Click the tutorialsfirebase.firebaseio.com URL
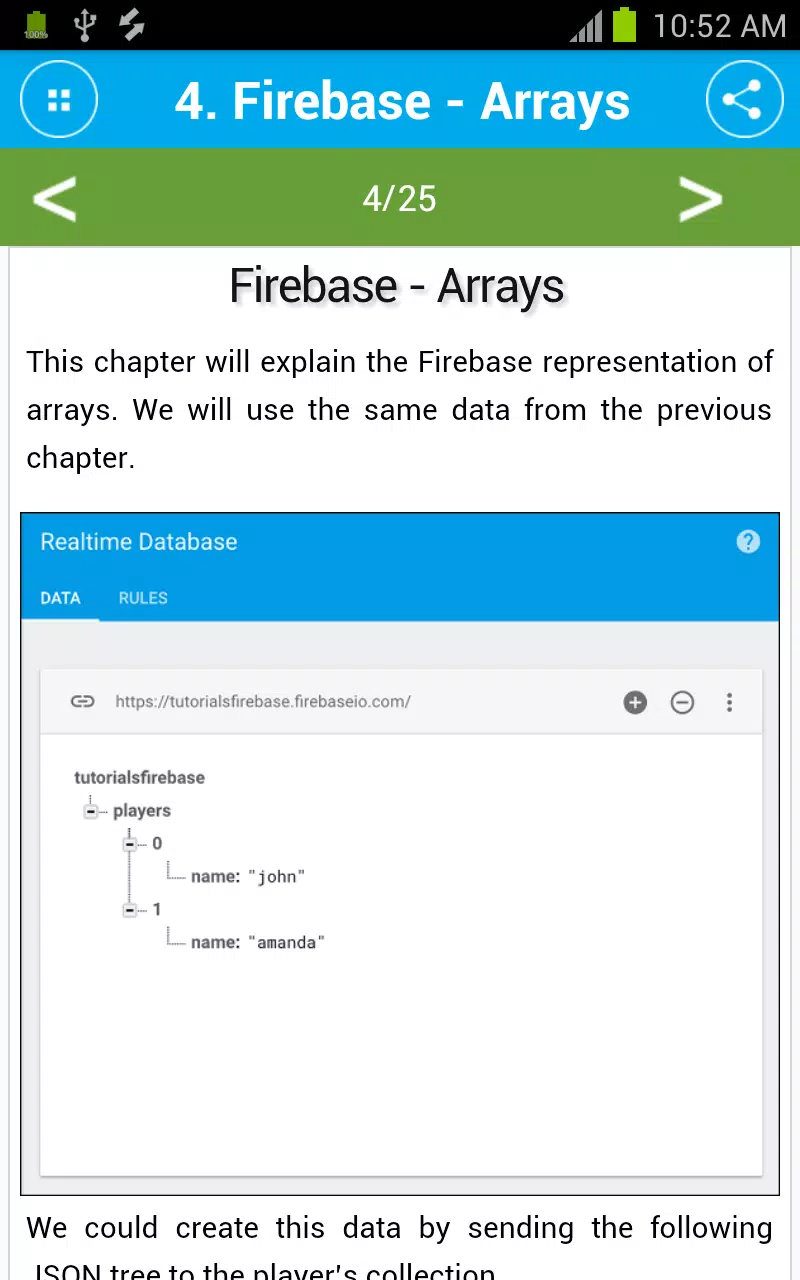Image resolution: width=800 pixels, height=1280 pixels. 263,701
